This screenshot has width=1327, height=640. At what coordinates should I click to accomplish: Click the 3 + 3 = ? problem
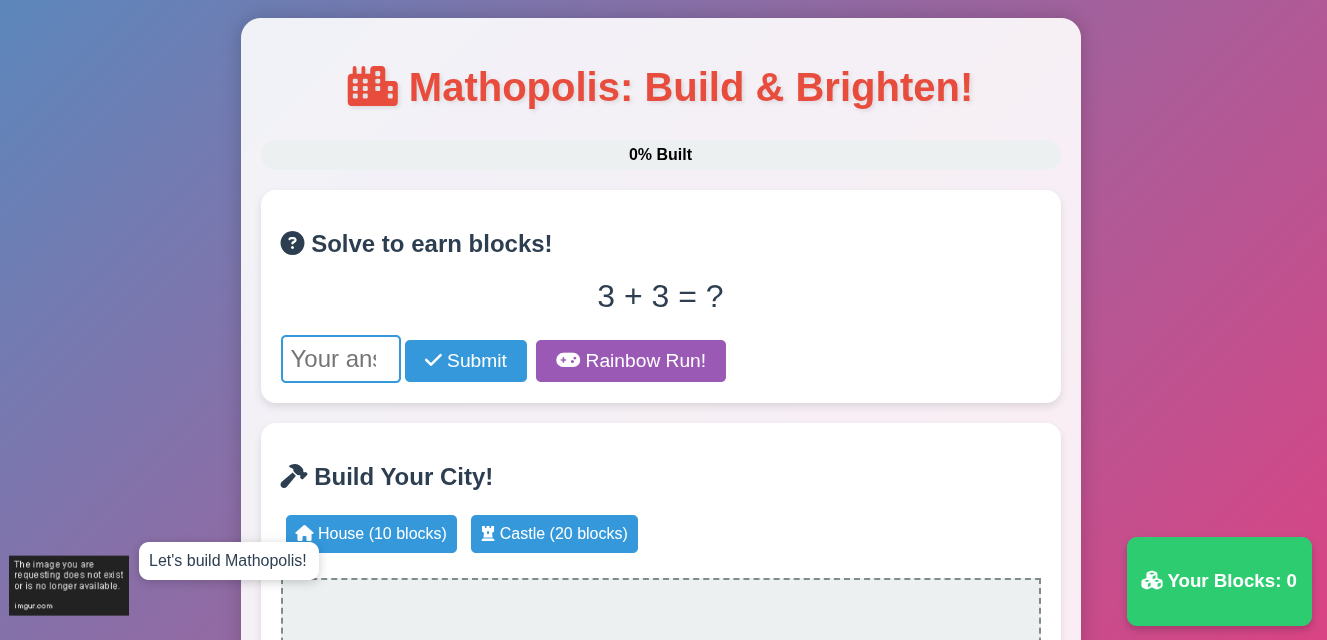(661, 296)
